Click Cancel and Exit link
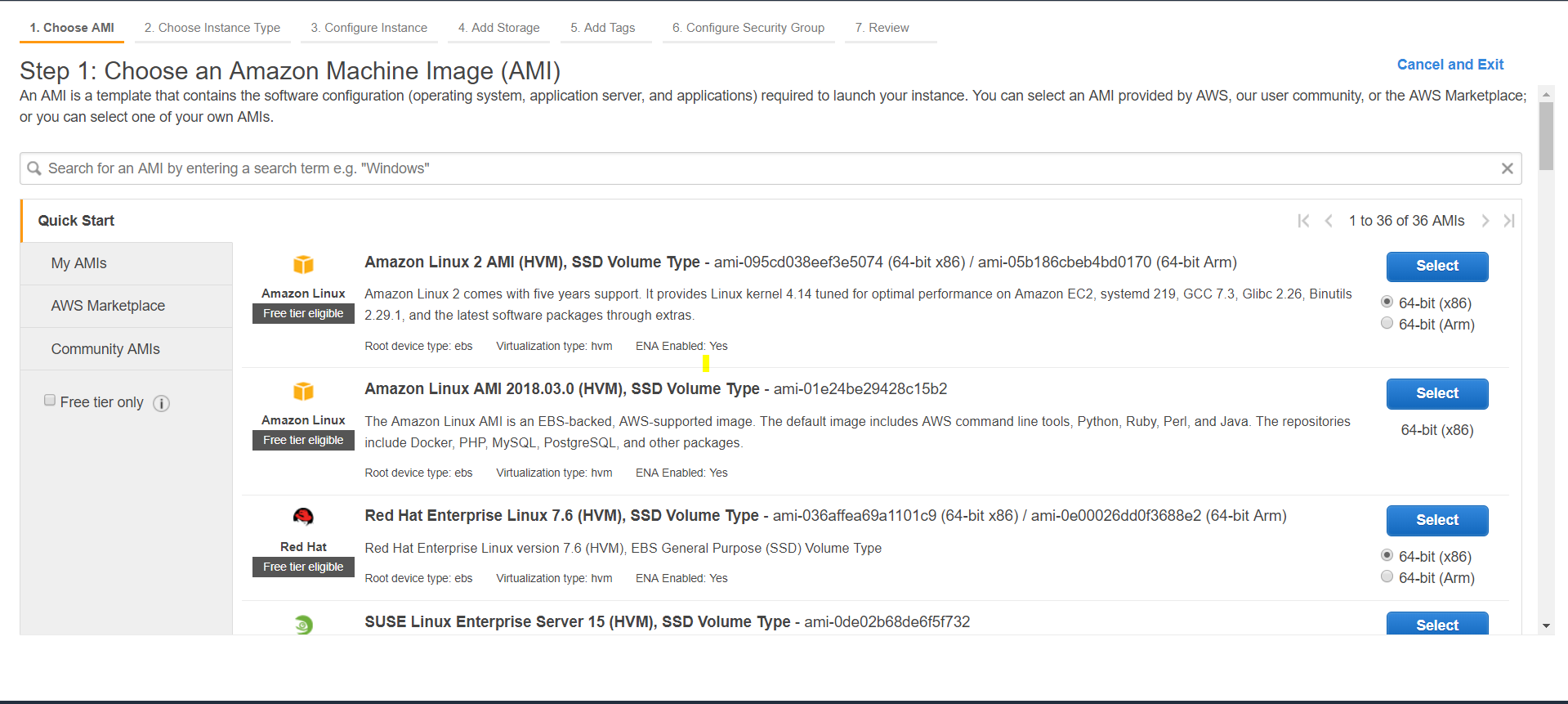This screenshot has width=1568, height=704. pyautogui.click(x=1450, y=65)
